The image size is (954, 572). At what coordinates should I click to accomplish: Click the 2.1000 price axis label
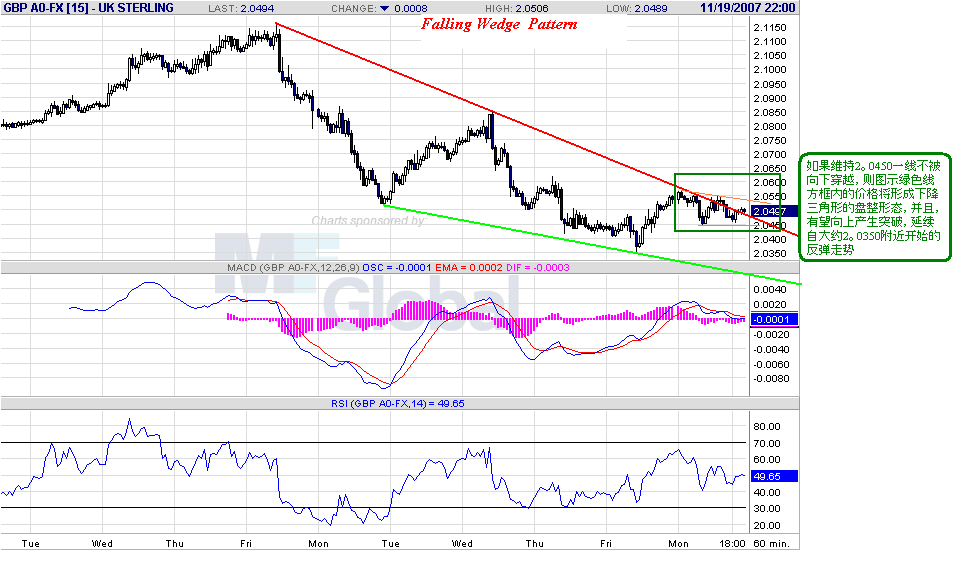pyautogui.click(x=770, y=70)
